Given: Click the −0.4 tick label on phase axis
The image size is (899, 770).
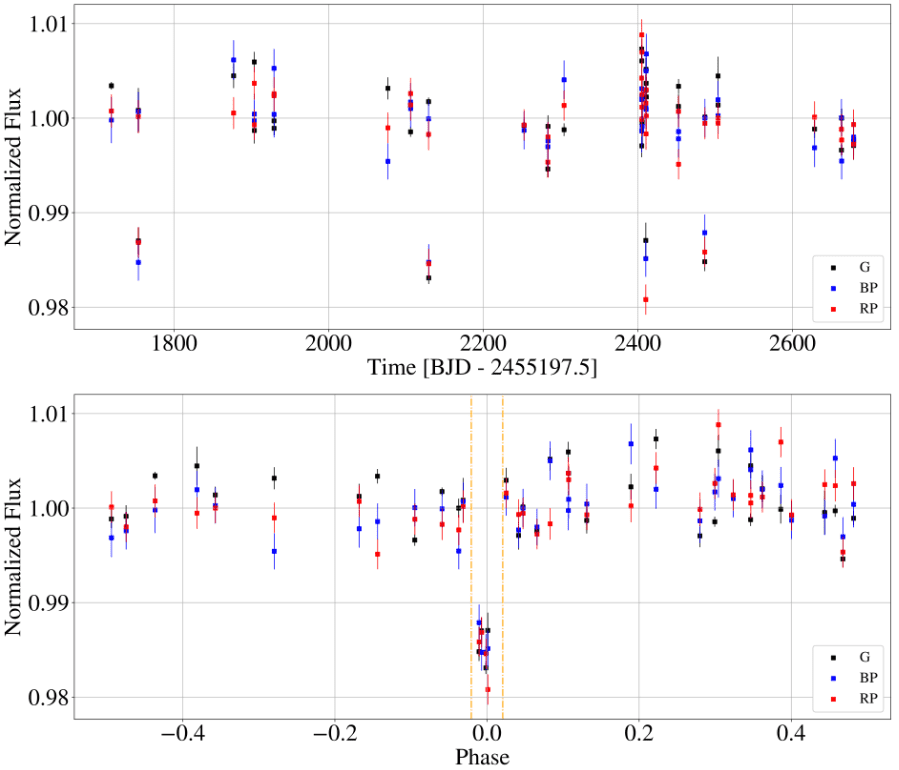Looking at the screenshot, I should 182,733.
